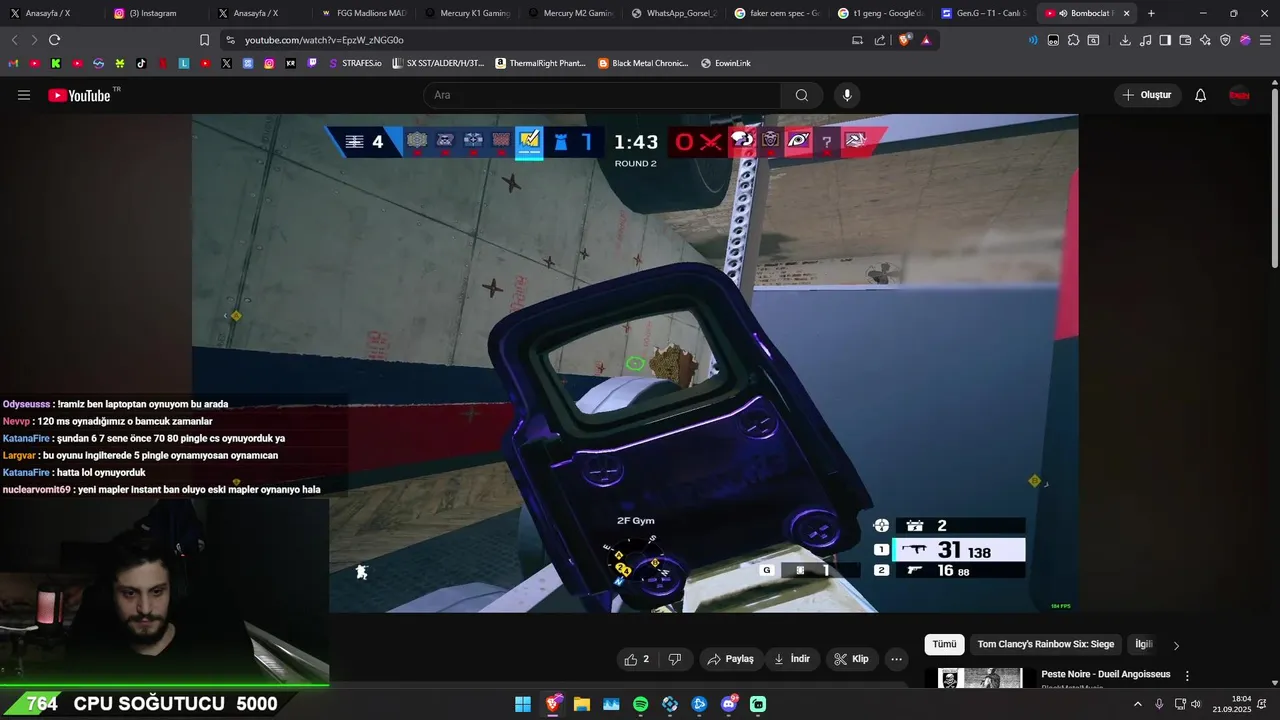Switch to the t1 geng Google tab
This screenshot has height=720, width=1280.
pyautogui.click(x=882, y=13)
